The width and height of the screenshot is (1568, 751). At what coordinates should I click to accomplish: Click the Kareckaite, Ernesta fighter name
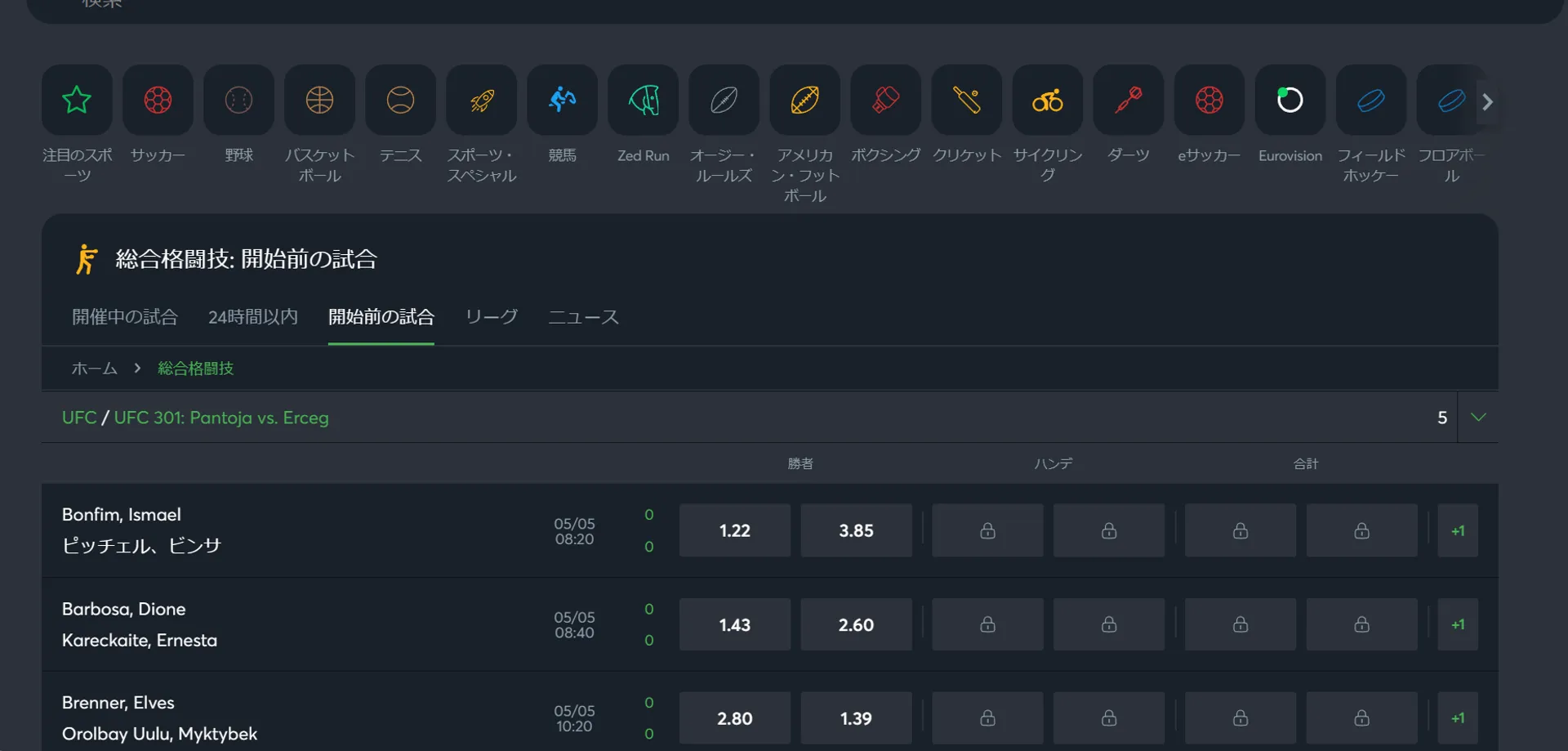coord(140,640)
